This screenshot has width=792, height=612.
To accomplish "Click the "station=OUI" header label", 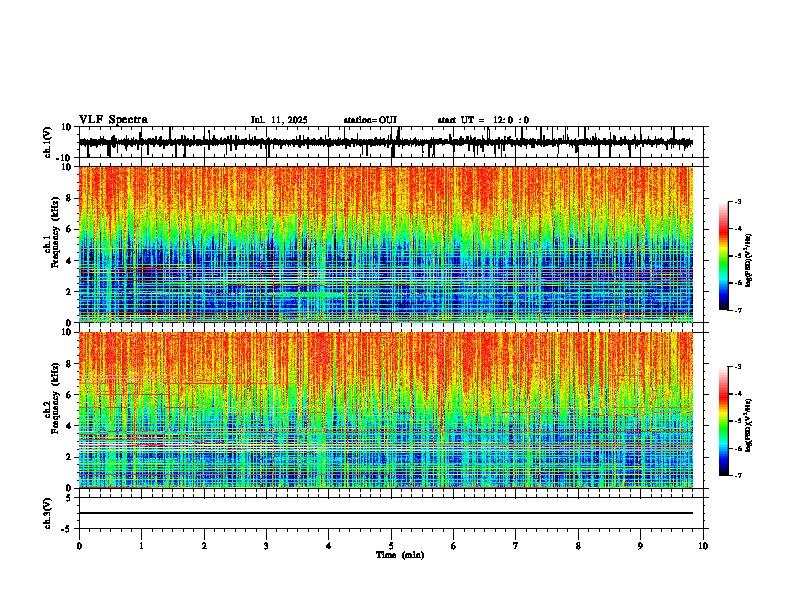I will [x=370, y=120].
